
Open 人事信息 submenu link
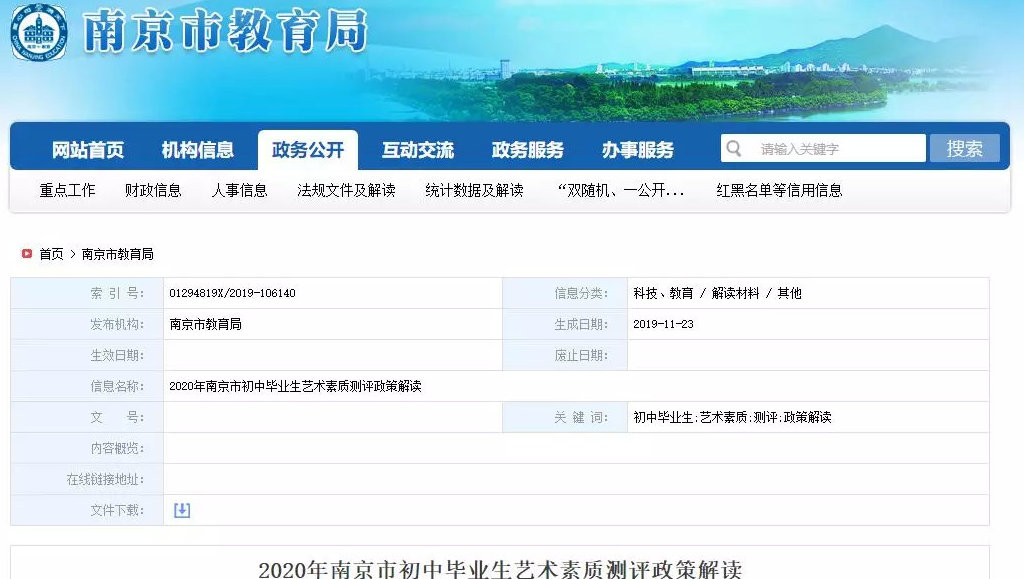tap(239, 190)
